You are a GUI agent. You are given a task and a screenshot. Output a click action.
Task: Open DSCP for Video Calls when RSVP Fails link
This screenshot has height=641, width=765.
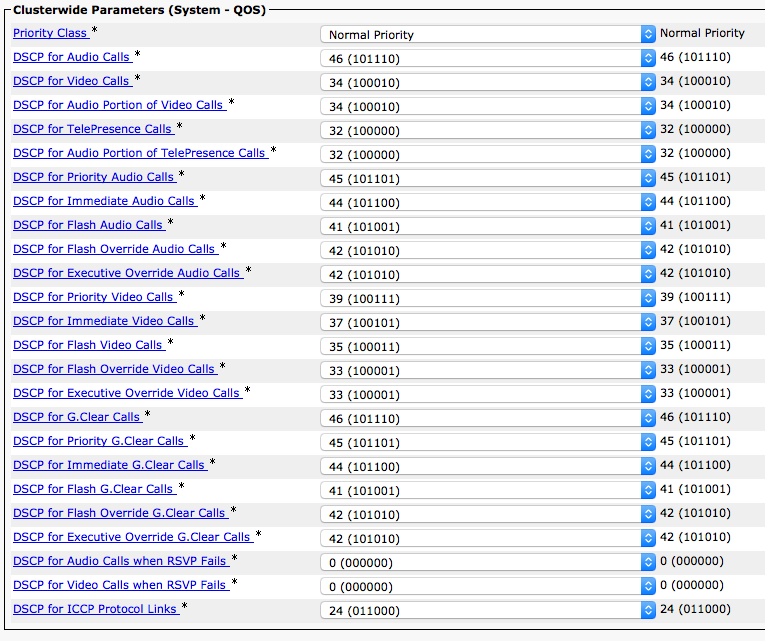pos(121,584)
